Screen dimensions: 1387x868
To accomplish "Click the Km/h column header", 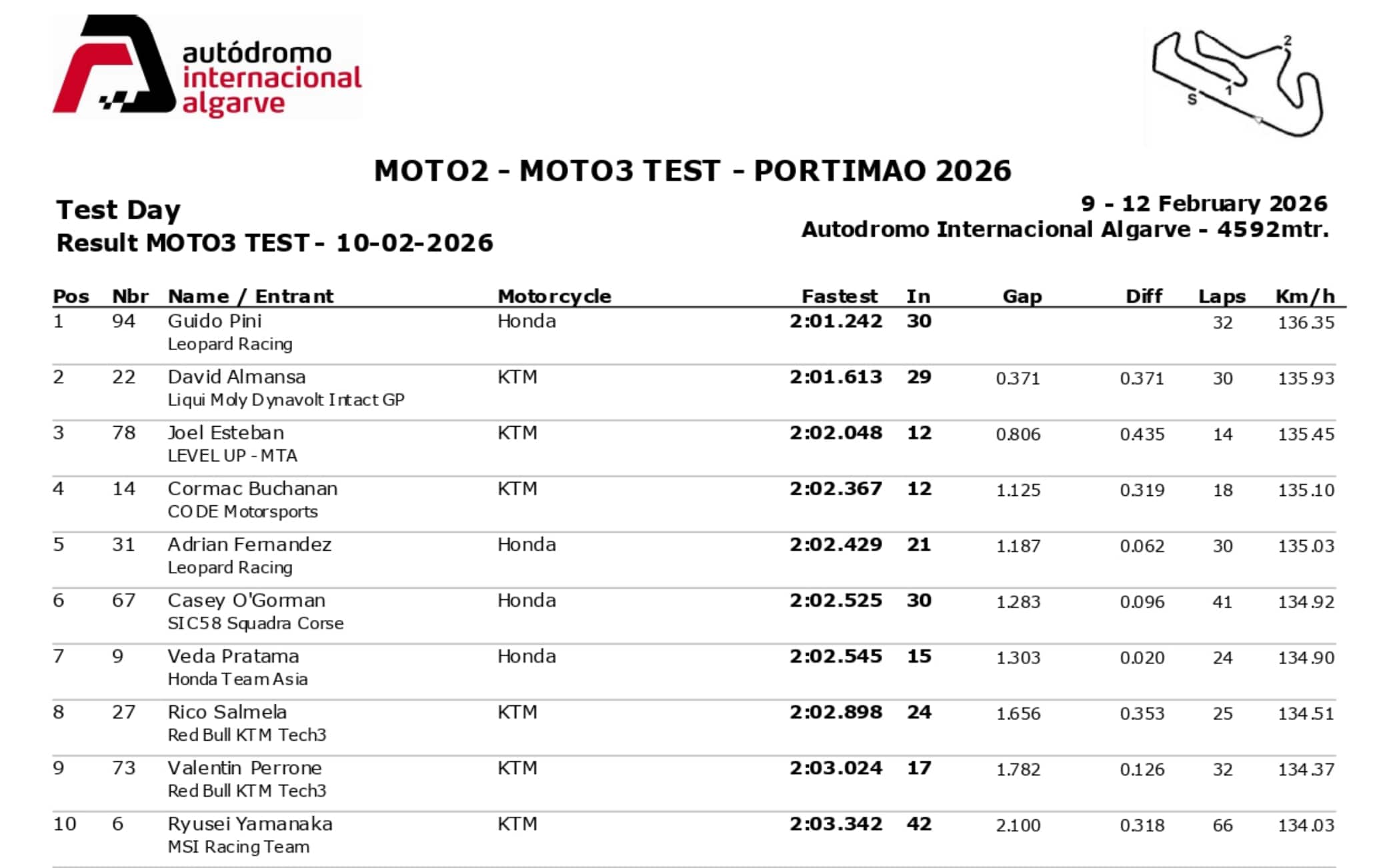I will tap(1305, 296).
